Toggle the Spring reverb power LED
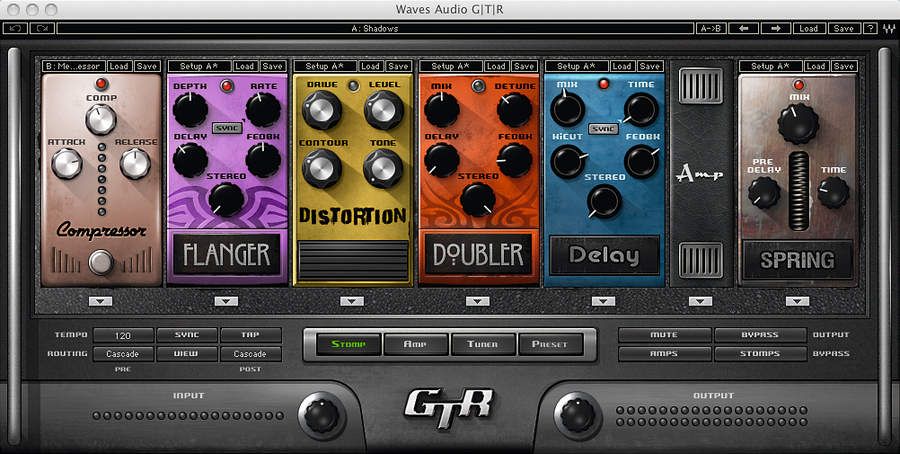Screen dimensions: 900x454 pyautogui.click(x=798, y=84)
